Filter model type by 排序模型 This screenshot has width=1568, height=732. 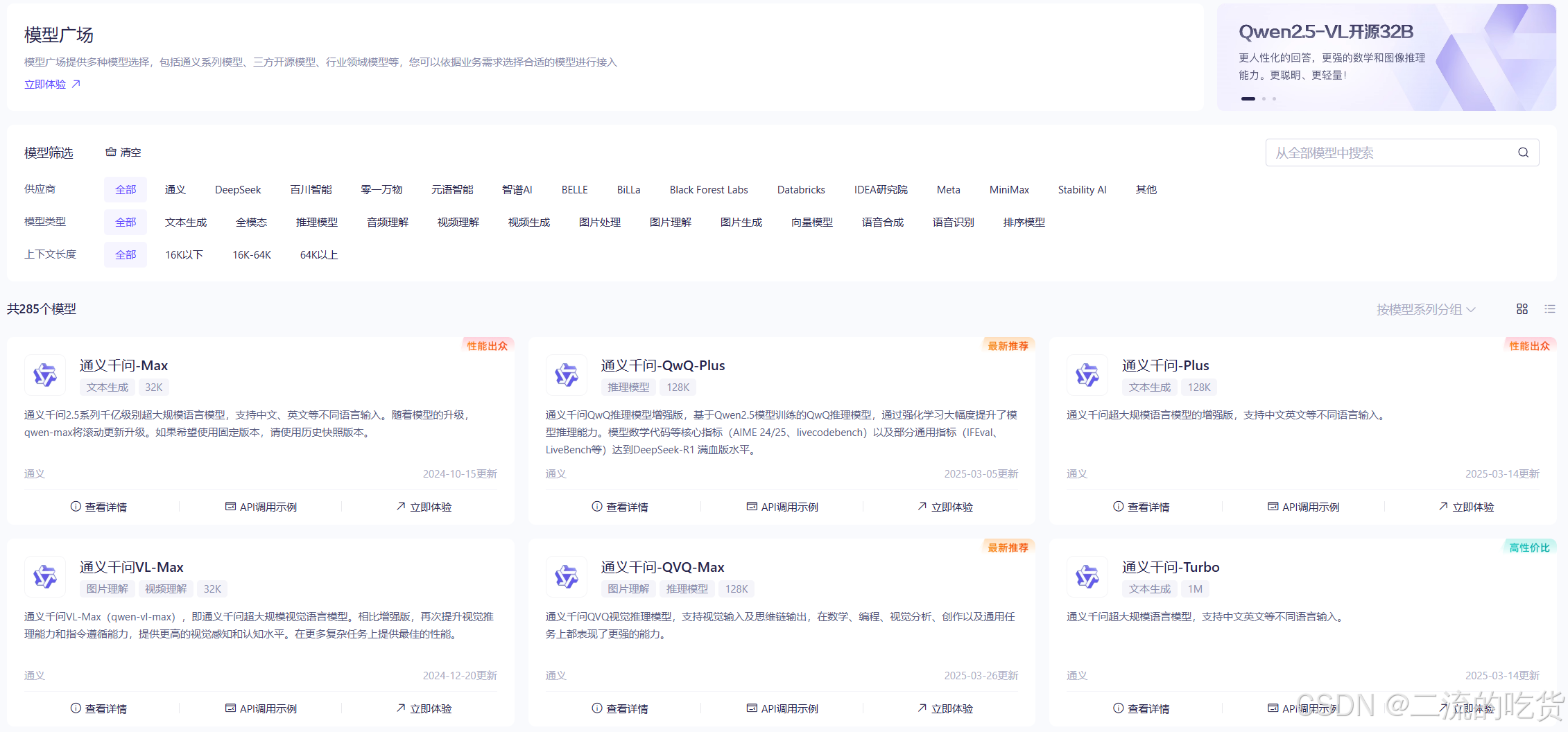(x=1024, y=222)
